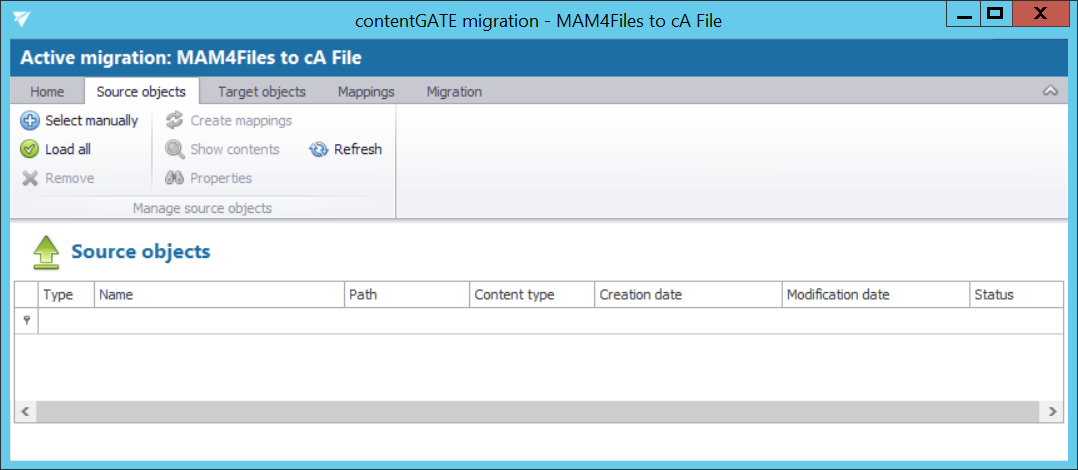Click the Properties binoculars icon
The width and height of the screenshot is (1078, 470).
pyautogui.click(x=175, y=178)
